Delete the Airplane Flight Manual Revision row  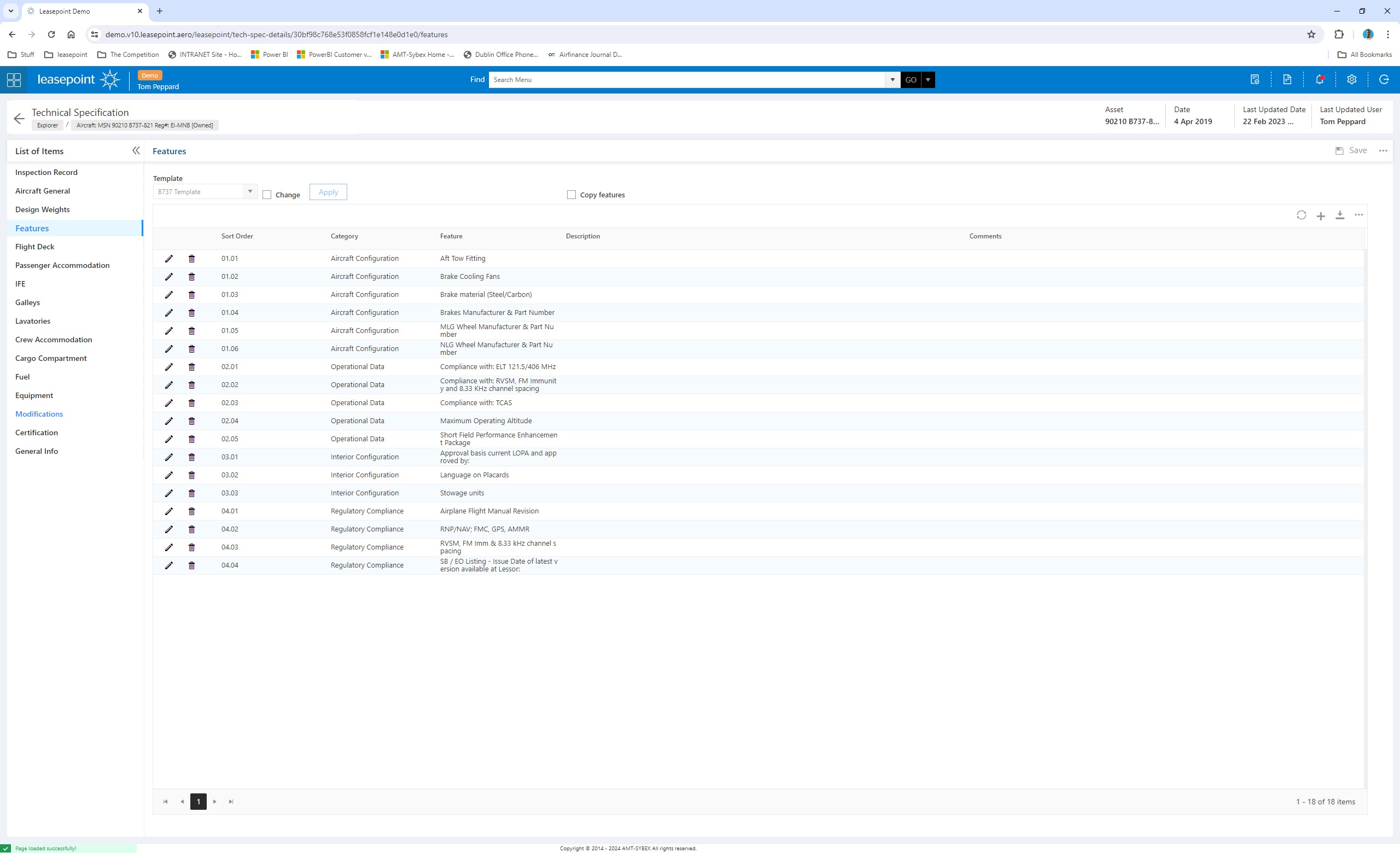tap(191, 512)
